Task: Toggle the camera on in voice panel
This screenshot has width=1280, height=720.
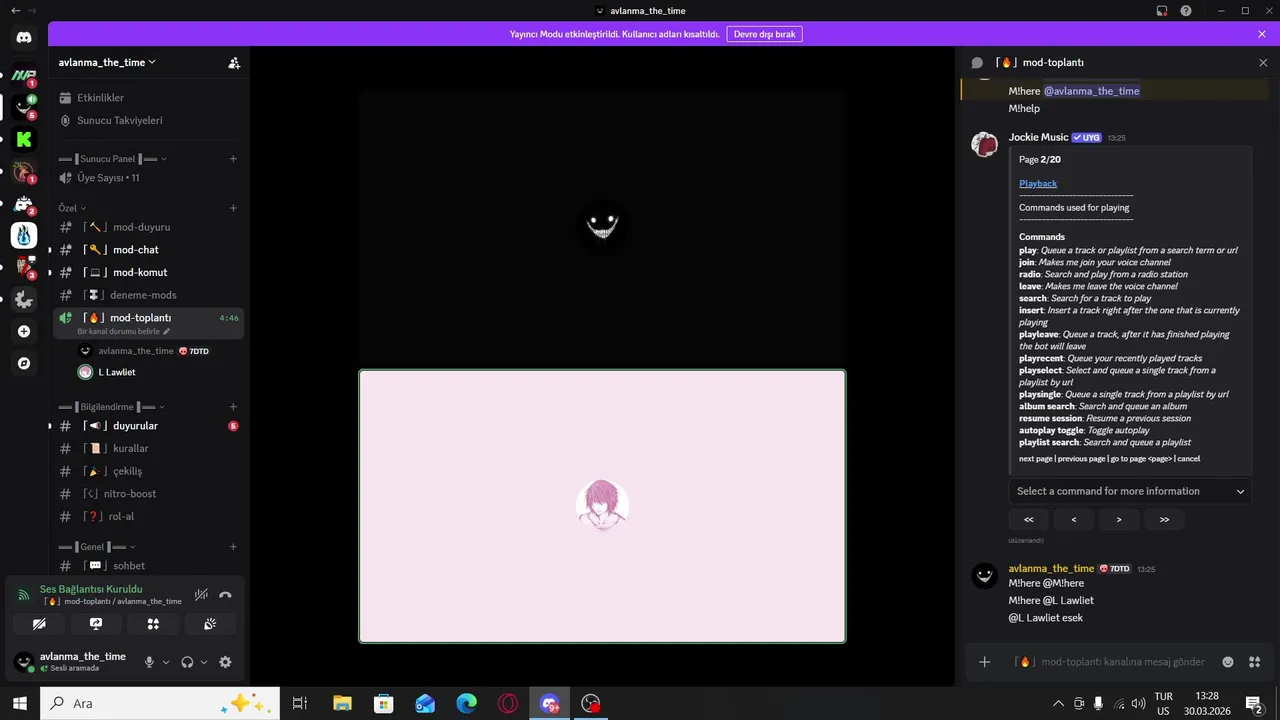Action: 39,624
